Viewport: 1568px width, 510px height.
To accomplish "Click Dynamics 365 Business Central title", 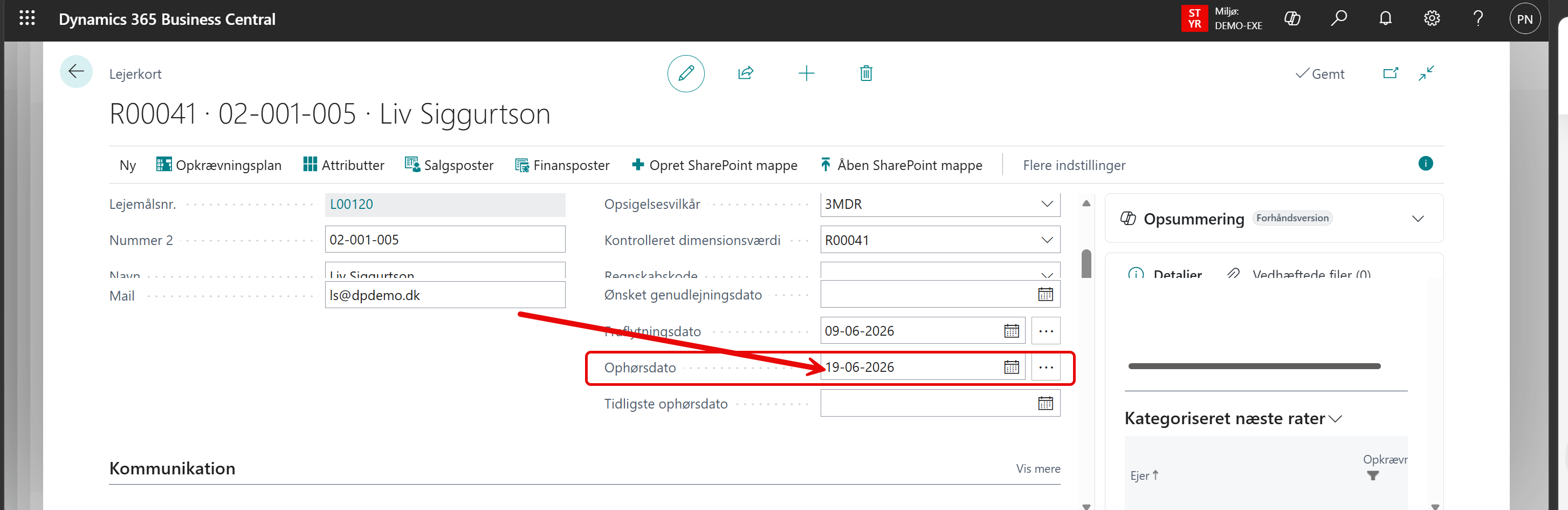I will 167,19.
